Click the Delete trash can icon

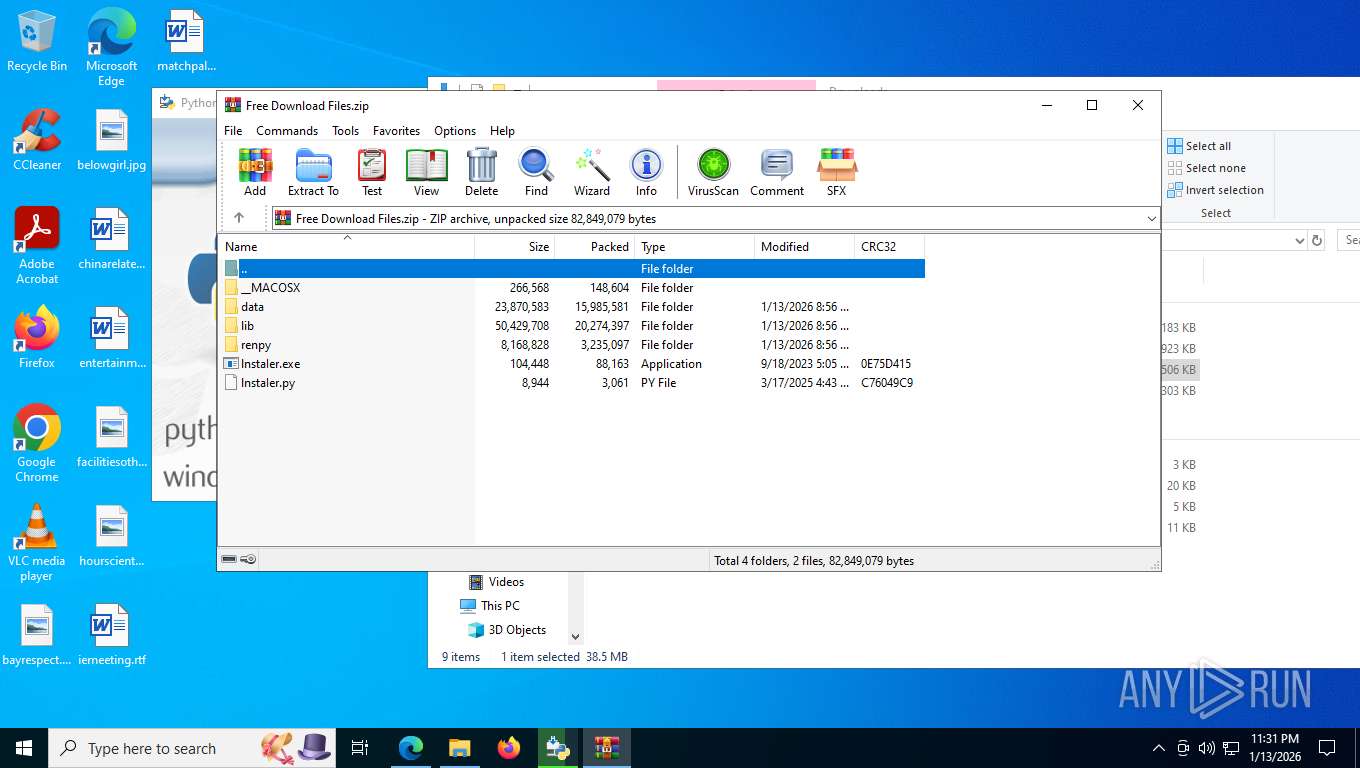point(481,172)
